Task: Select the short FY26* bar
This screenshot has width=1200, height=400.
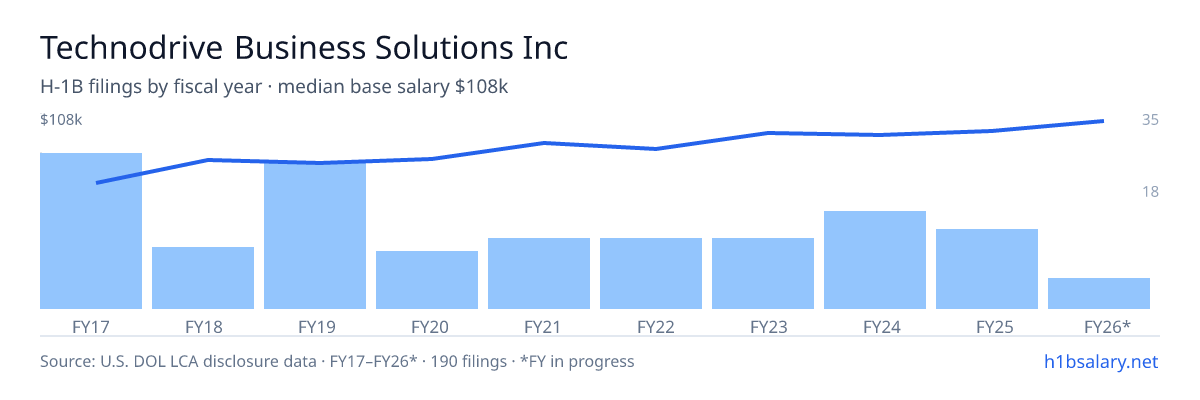Action: click(1099, 293)
